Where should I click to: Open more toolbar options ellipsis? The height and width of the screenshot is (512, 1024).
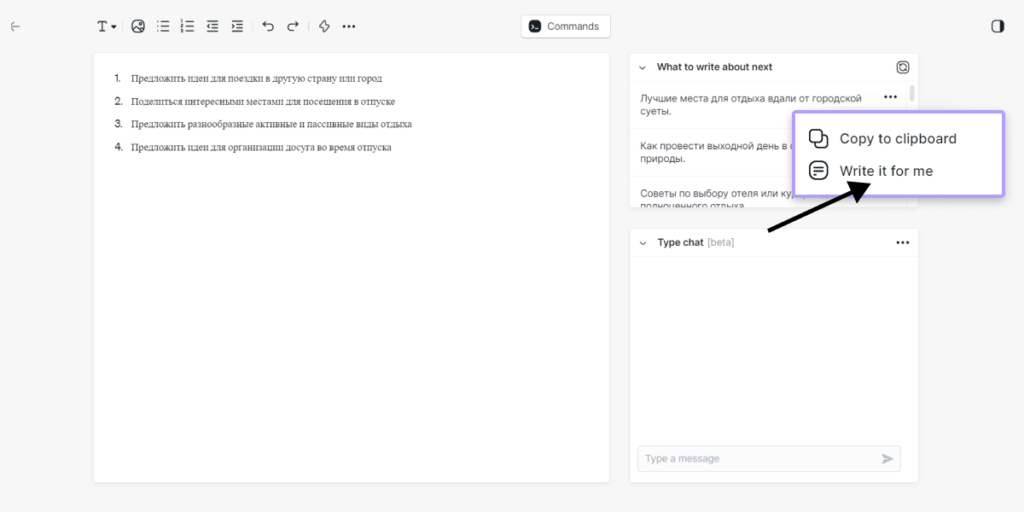(x=349, y=27)
